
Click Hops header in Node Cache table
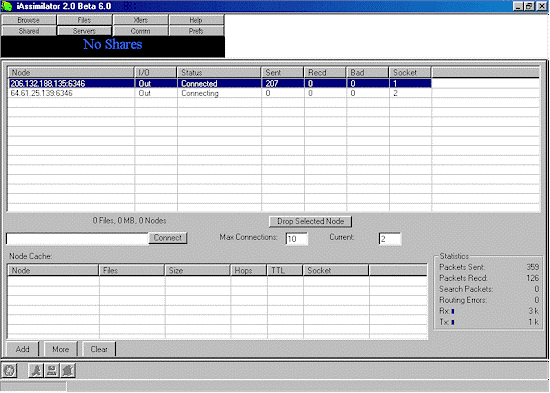coord(249,271)
